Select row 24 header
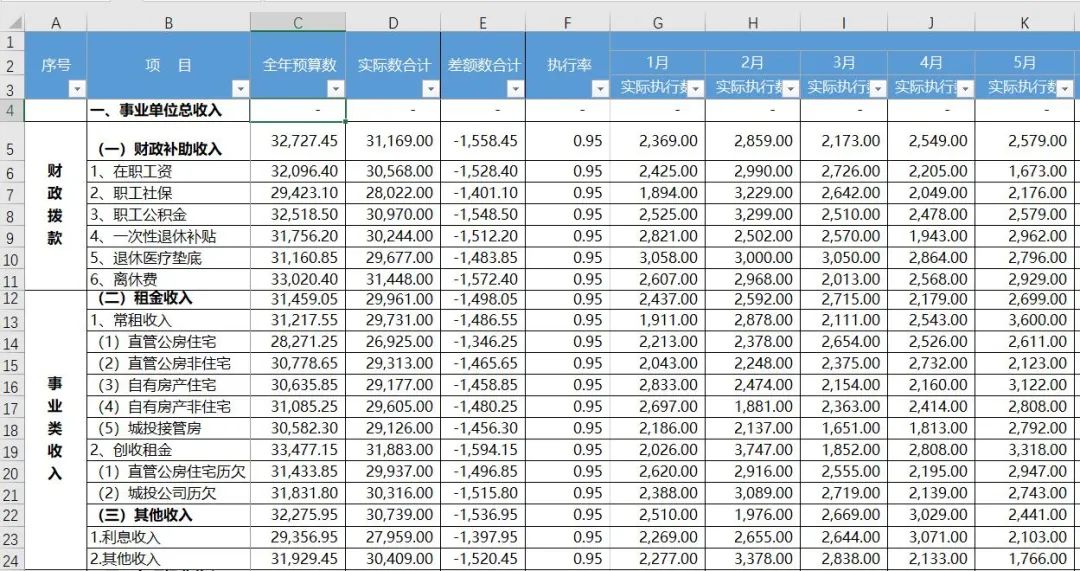This screenshot has width=1080, height=571. [x=12, y=560]
